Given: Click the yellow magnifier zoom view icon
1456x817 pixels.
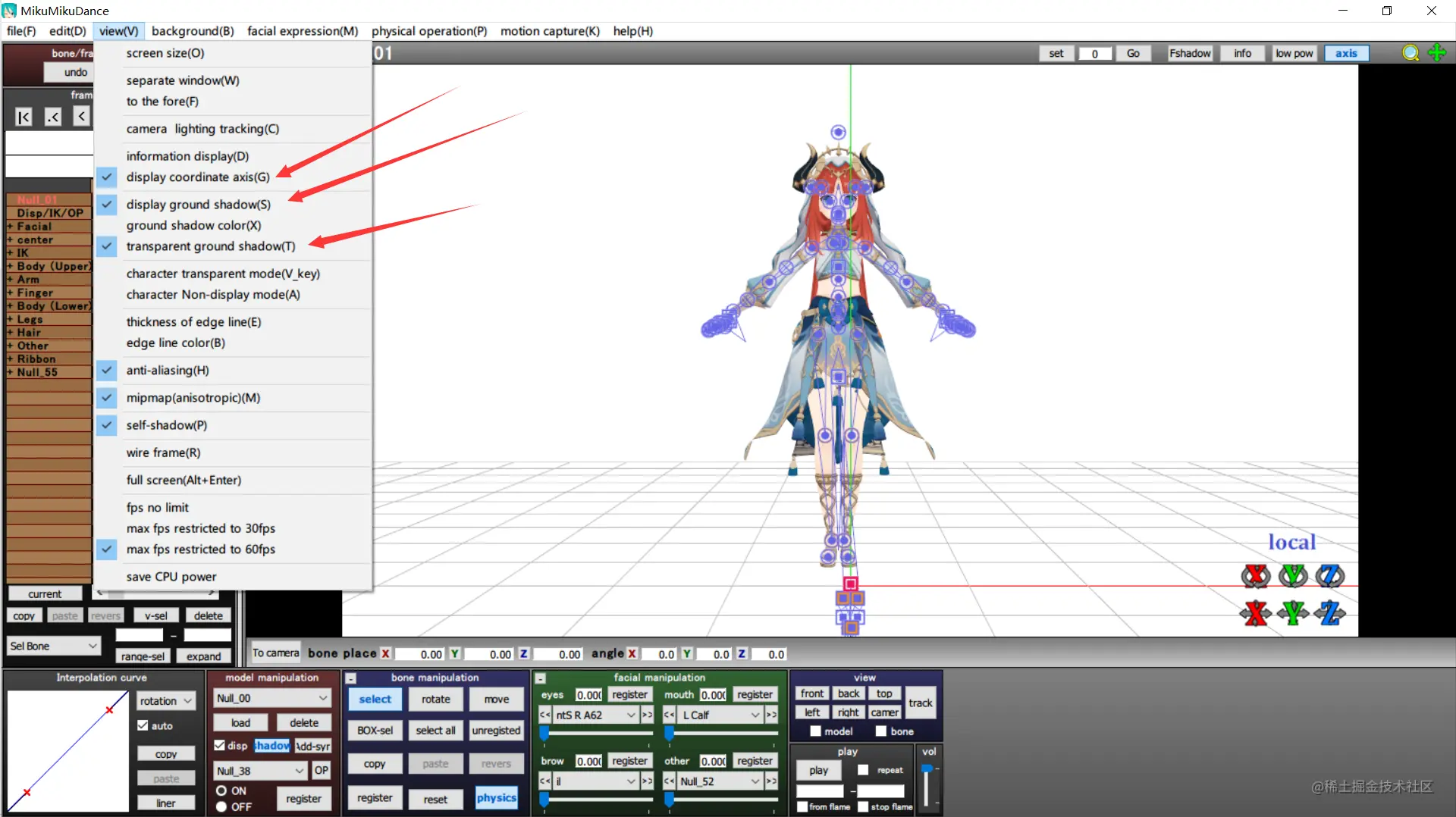Looking at the screenshot, I should tap(1410, 53).
